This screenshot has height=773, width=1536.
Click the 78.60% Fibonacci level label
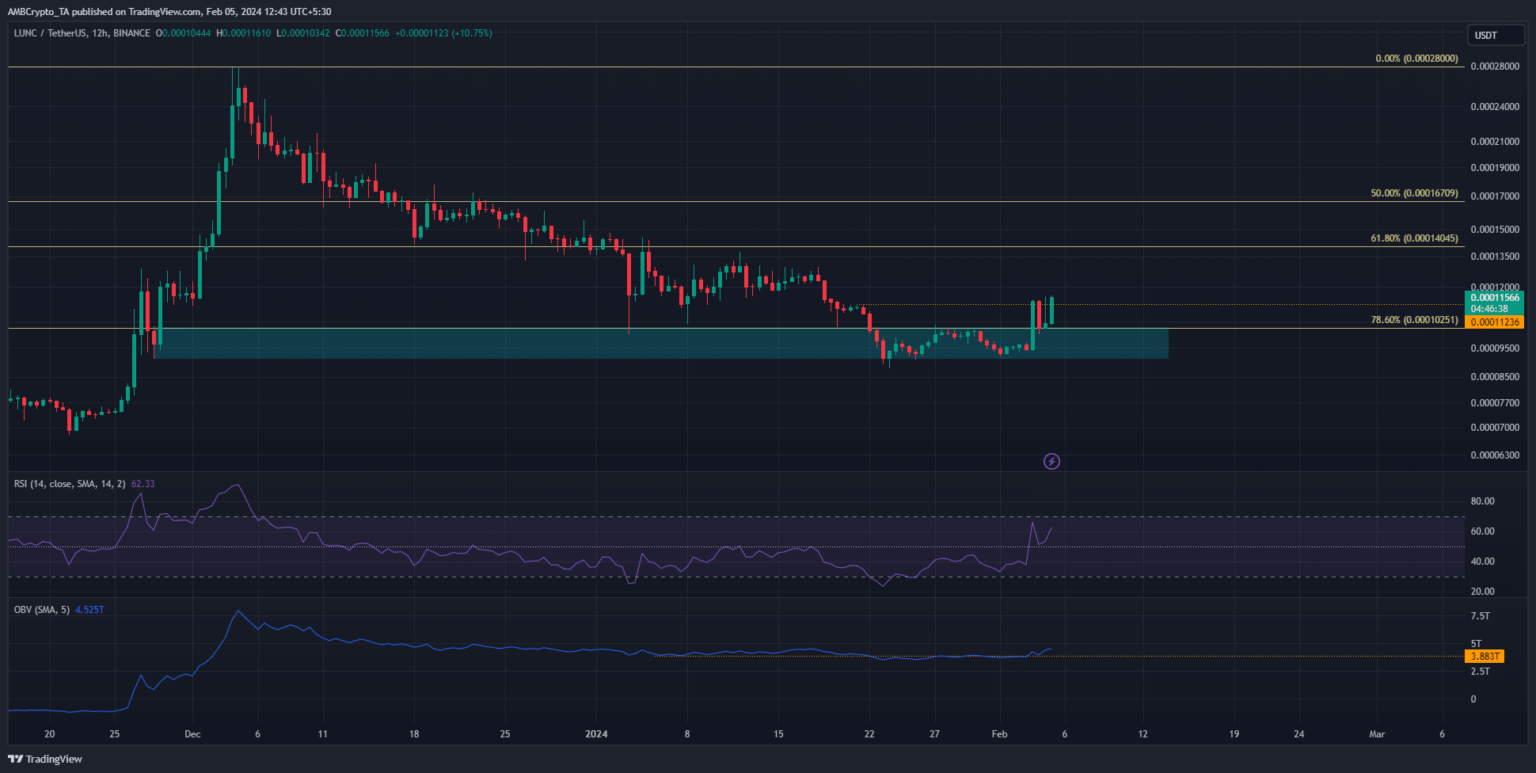(1417, 320)
